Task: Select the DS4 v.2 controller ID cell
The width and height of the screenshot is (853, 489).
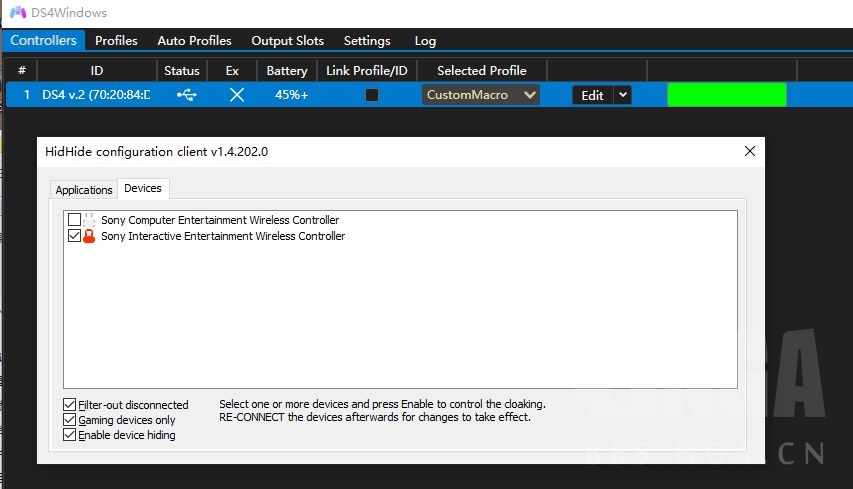Action: tap(96, 95)
